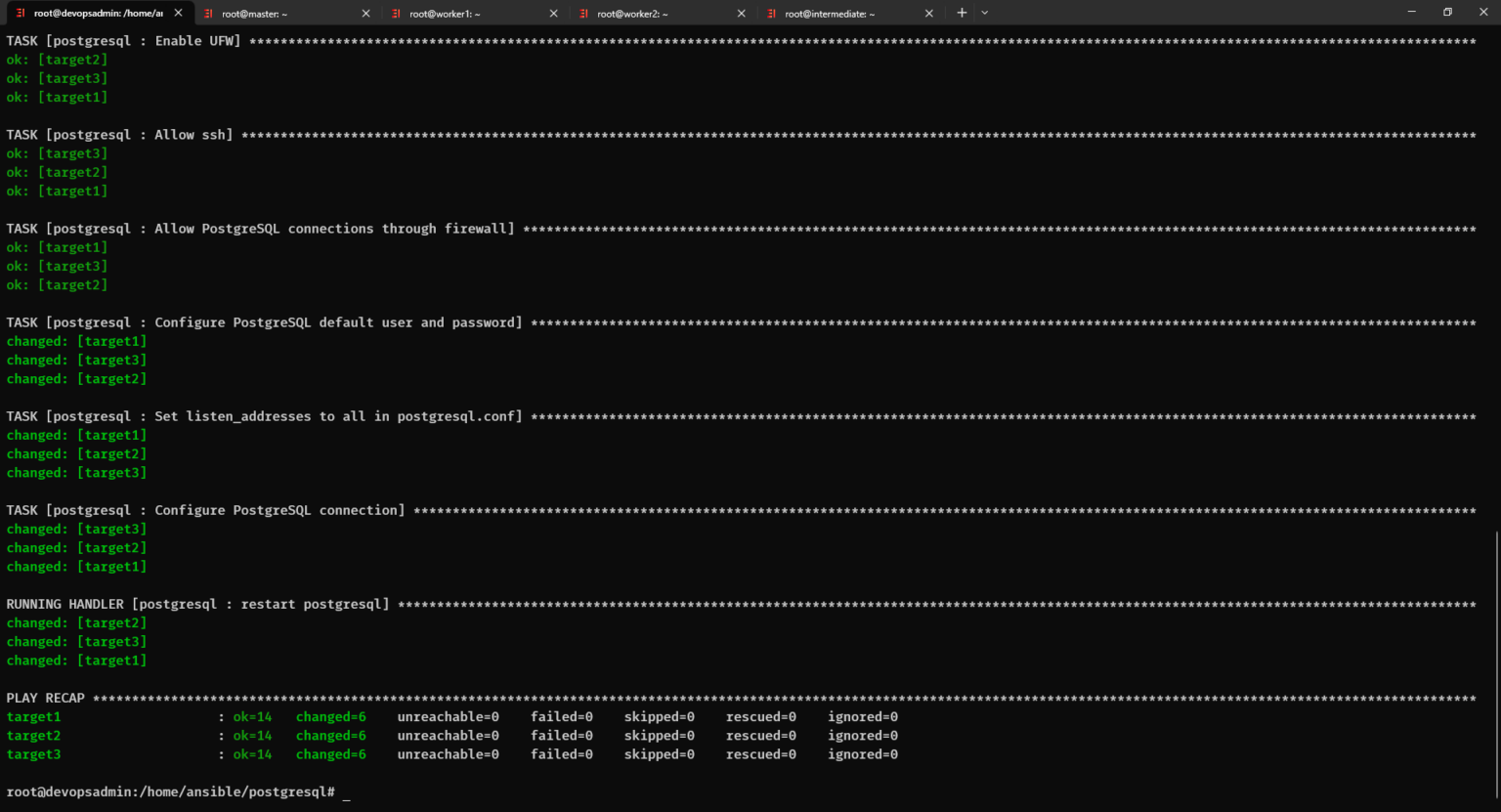Click the vertical scrollbar thumb at the right edge
1501x812 pixels.
(1496, 664)
